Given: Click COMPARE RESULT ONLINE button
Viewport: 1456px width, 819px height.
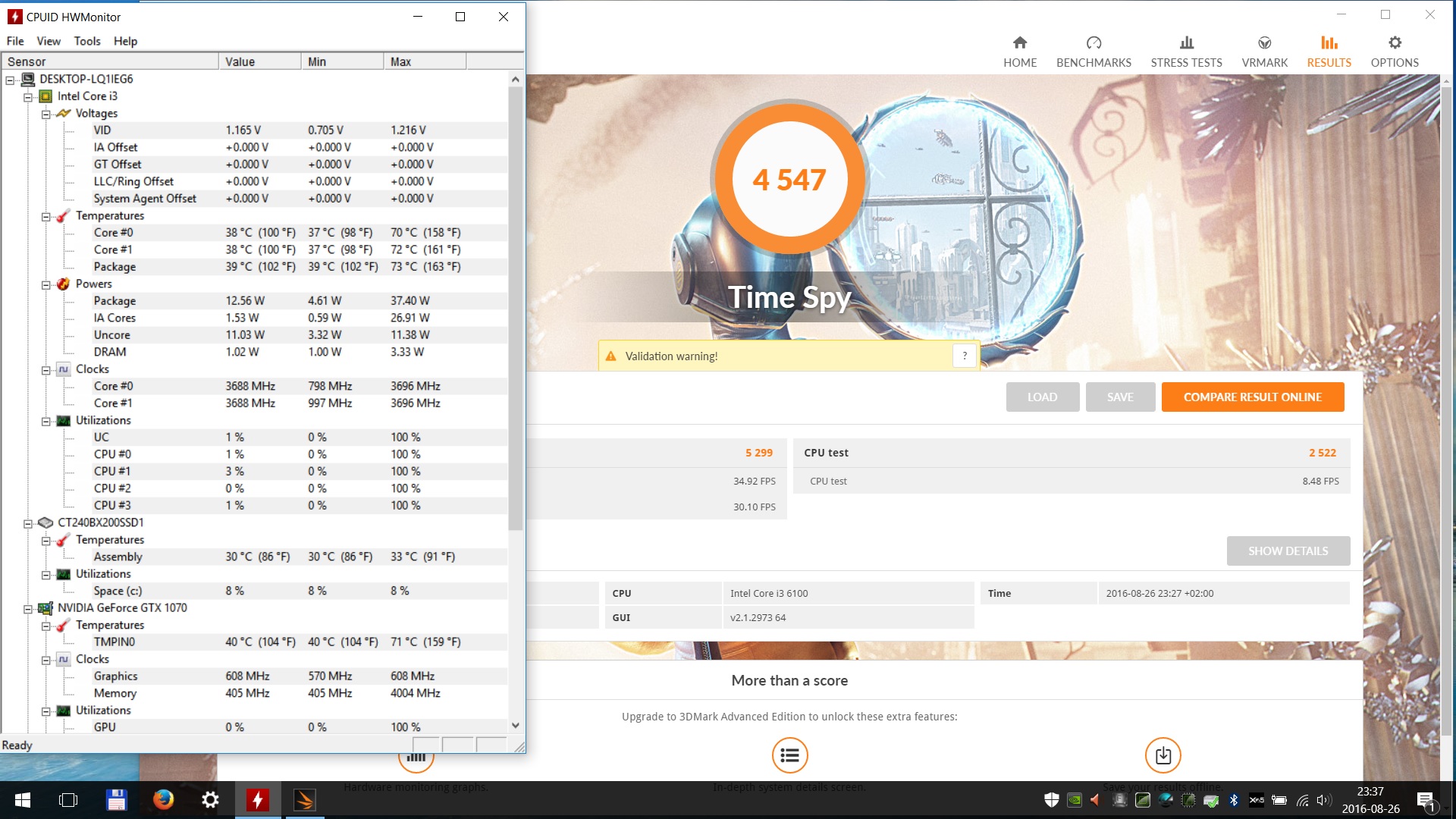Looking at the screenshot, I should point(1253,397).
